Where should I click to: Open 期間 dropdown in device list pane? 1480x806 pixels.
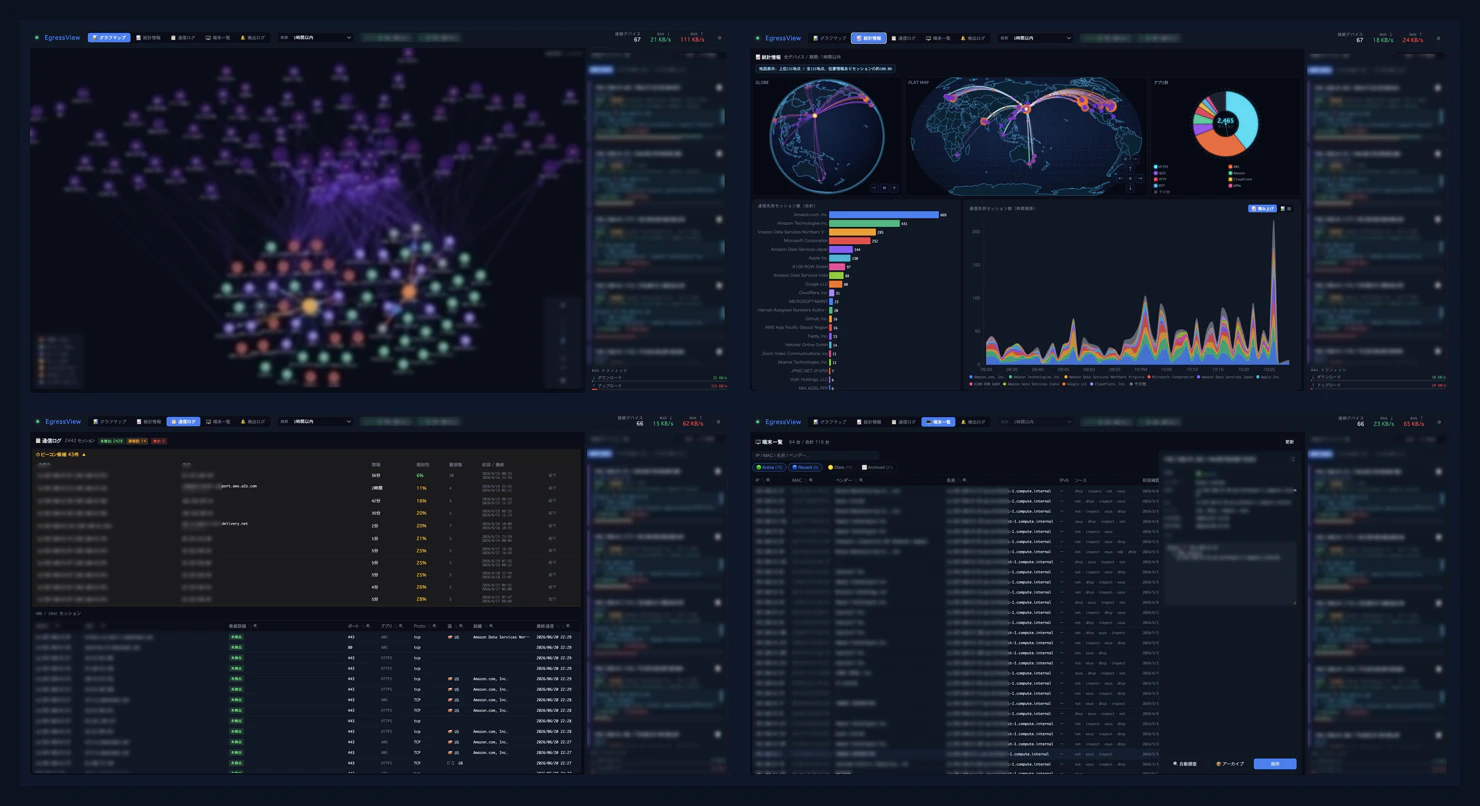coord(1035,422)
